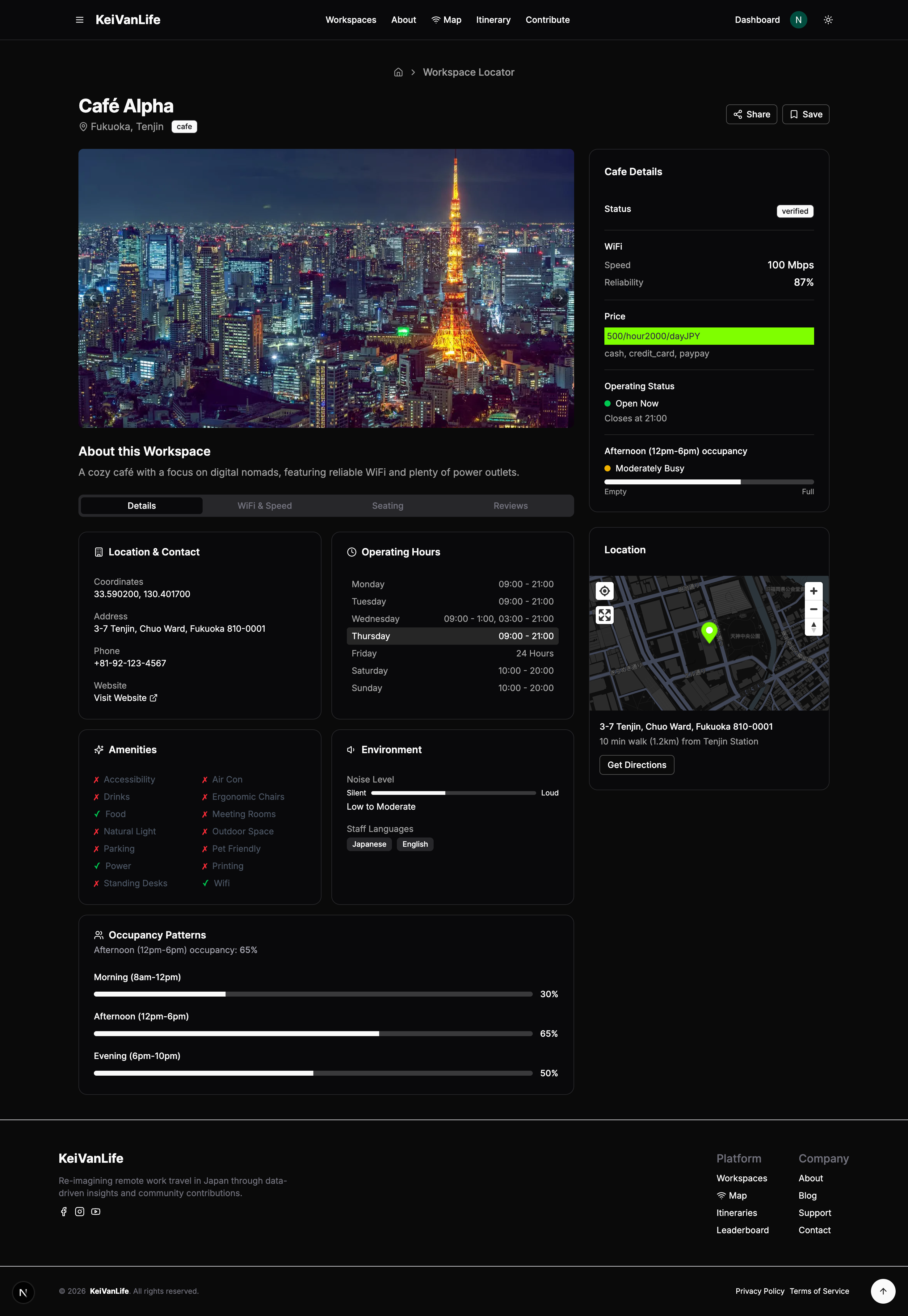Click the Next.js N badge icon

23,1293
